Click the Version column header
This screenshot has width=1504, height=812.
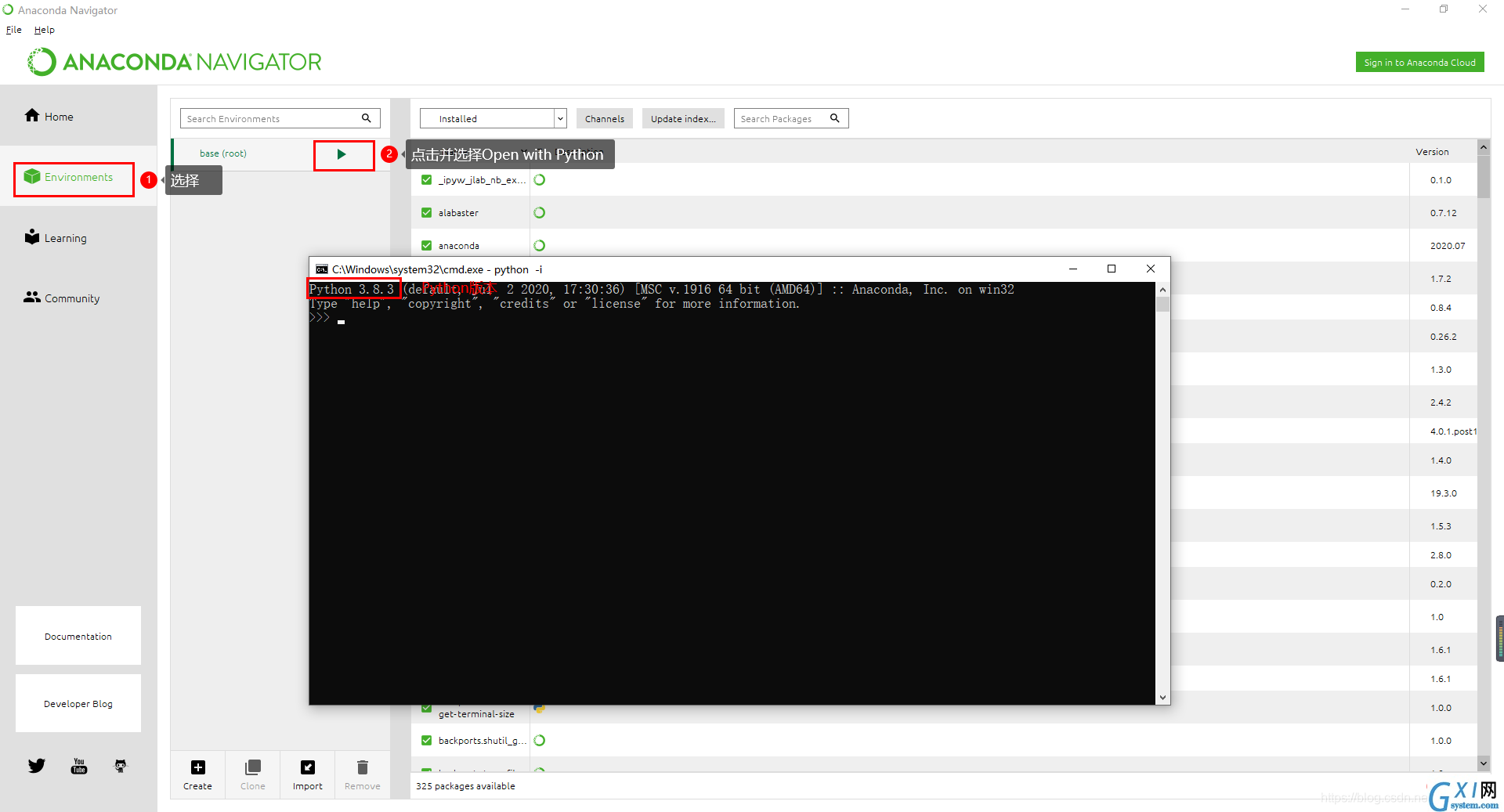tap(1432, 152)
